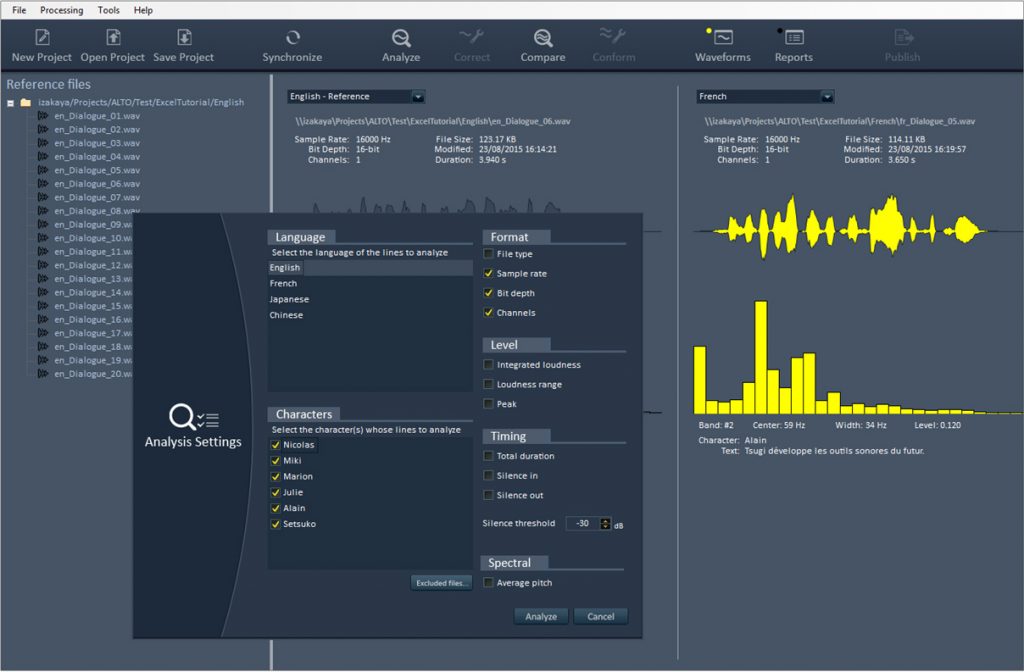Screen dimensions: 1024x672
Task: Collapse the English reference folder tree
Action: point(11,102)
